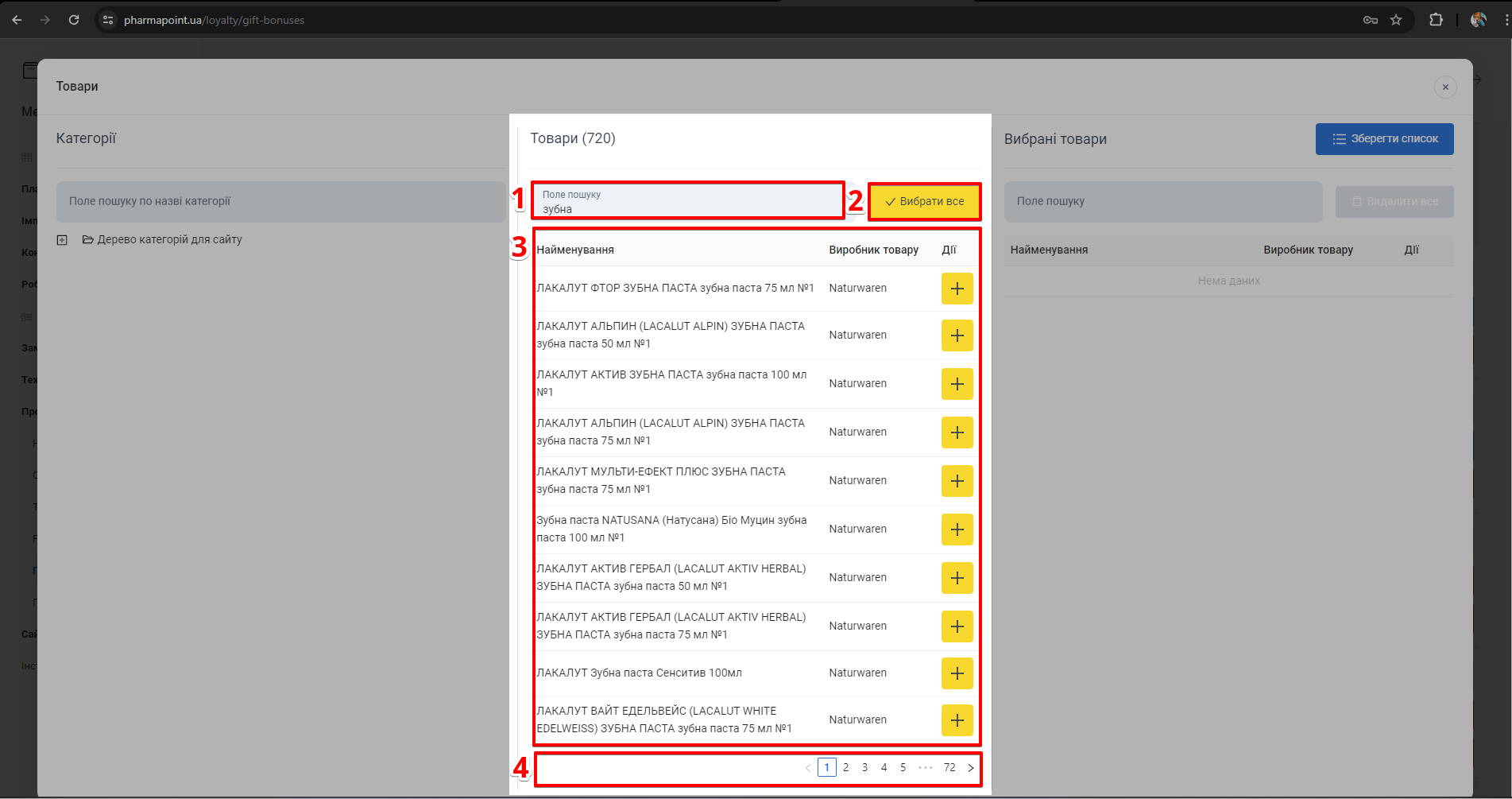This screenshot has height=799, width=1512.
Task: Expand Дерево категорій для сайту tree
Action: point(62,240)
